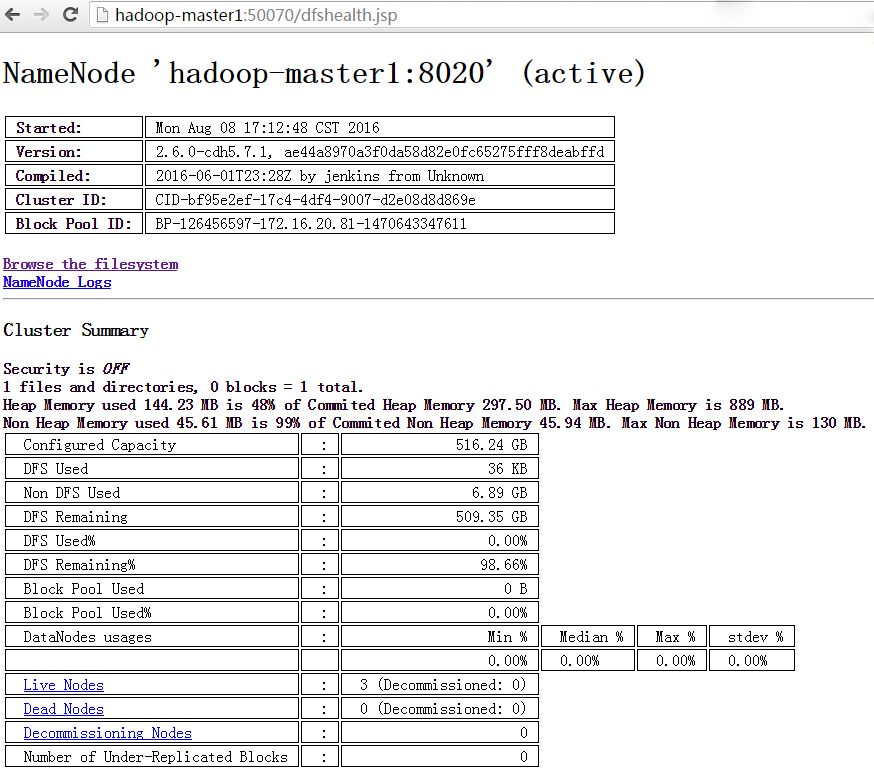The height and width of the screenshot is (779, 874).
Task: Select the 516.24 GB capacity value
Action: (492, 445)
